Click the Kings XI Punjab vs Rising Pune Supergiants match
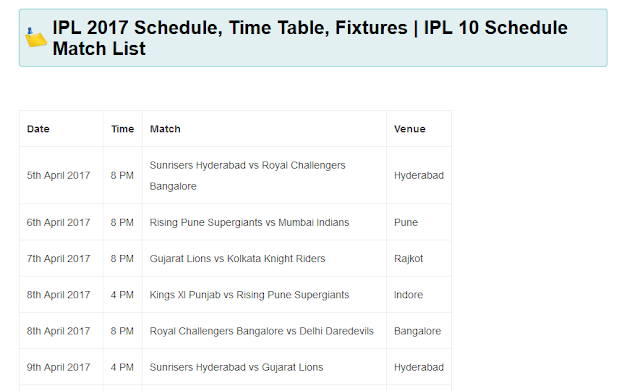The image size is (640, 391). pyautogui.click(x=249, y=295)
